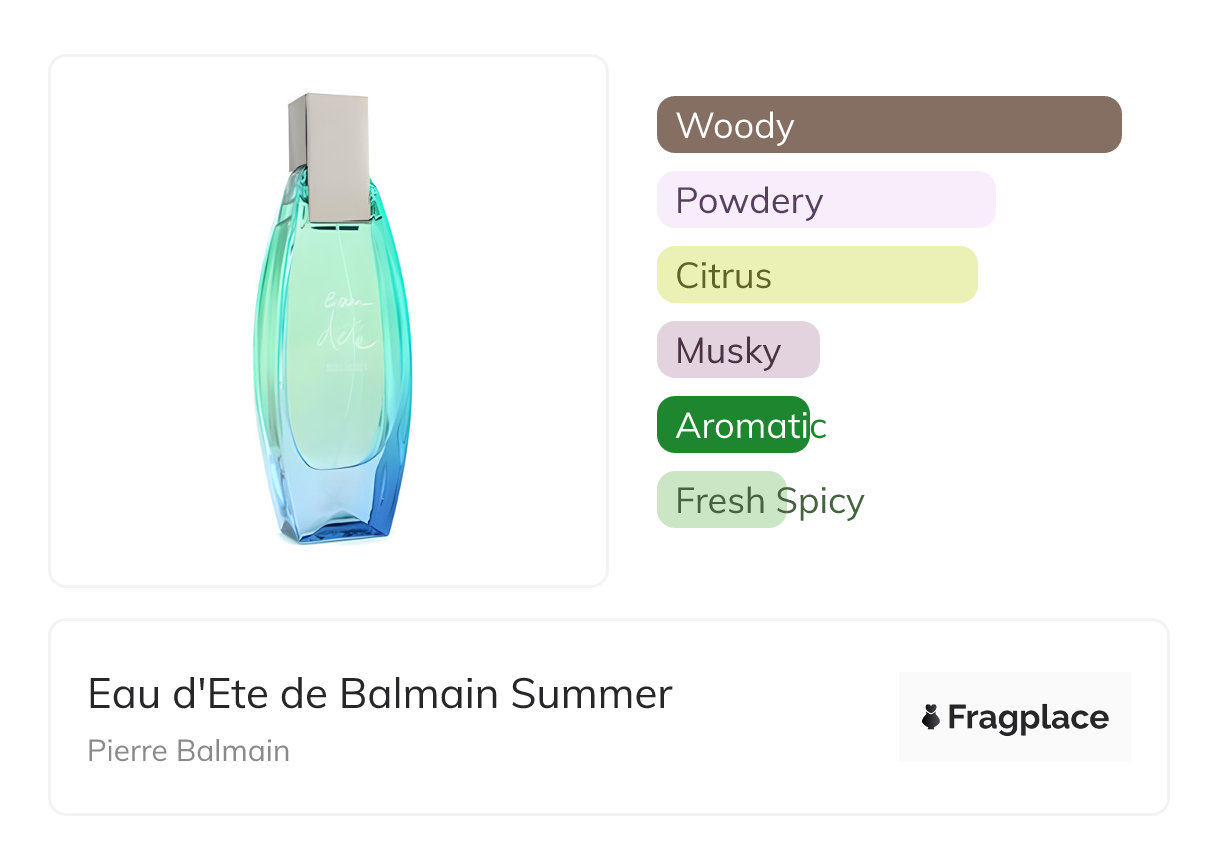
Task: Select the brown Woody accord bar
Action: point(888,125)
